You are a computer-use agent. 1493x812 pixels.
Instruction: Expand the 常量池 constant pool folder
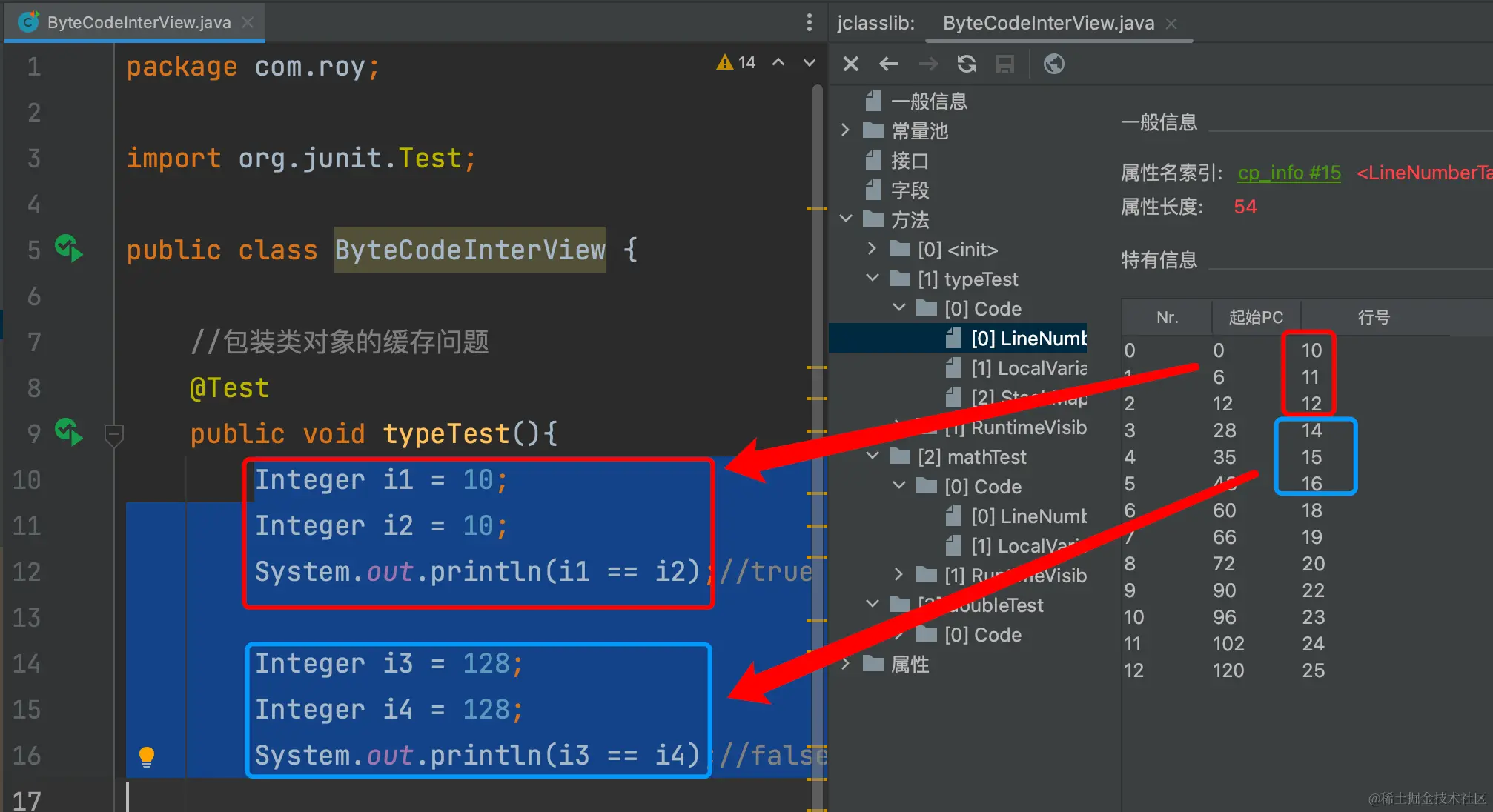pyautogui.click(x=846, y=130)
